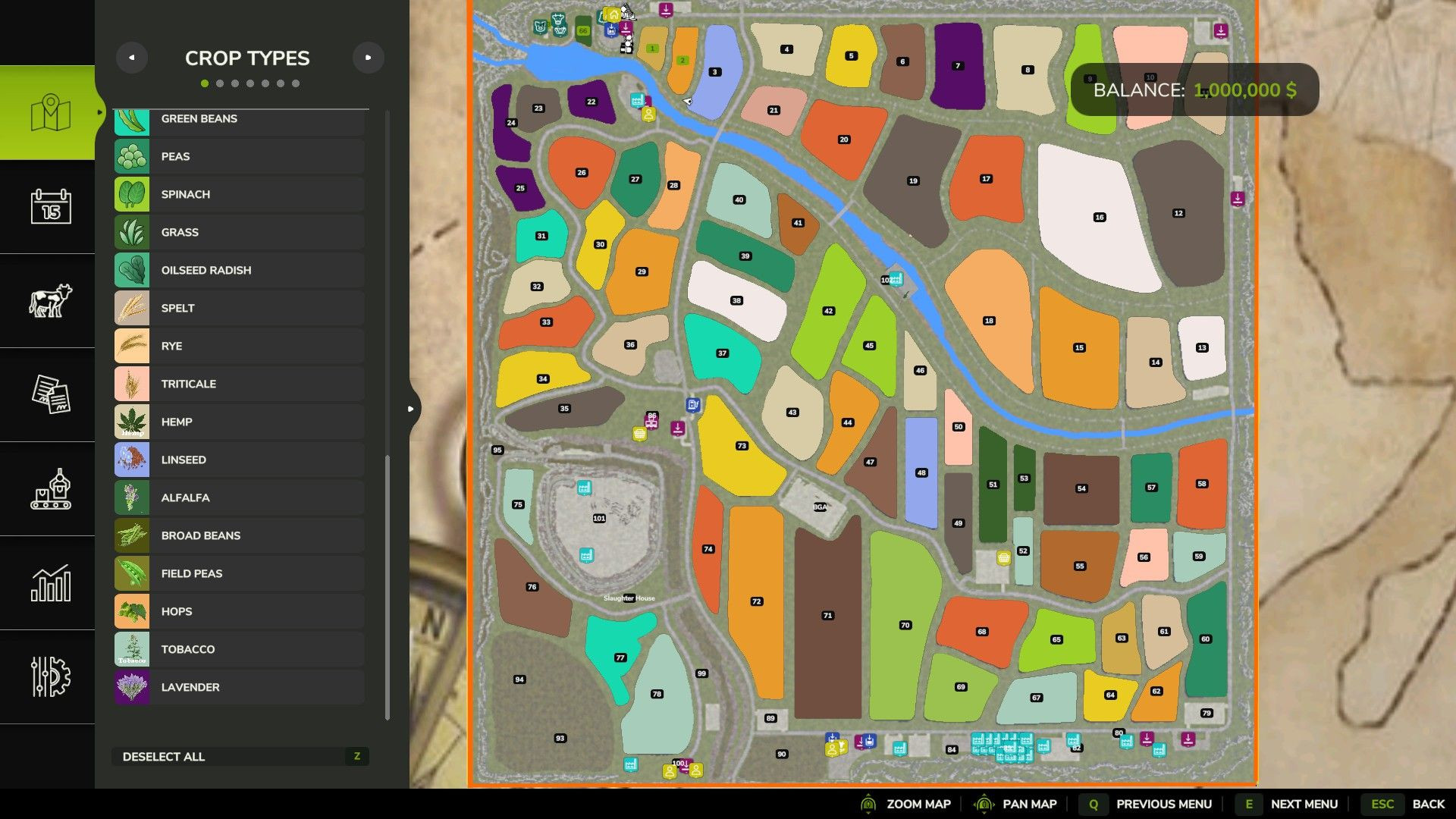This screenshot has height=819, width=1456.
Task: Open the production chains factory icon
Action: tap(51, 488)
